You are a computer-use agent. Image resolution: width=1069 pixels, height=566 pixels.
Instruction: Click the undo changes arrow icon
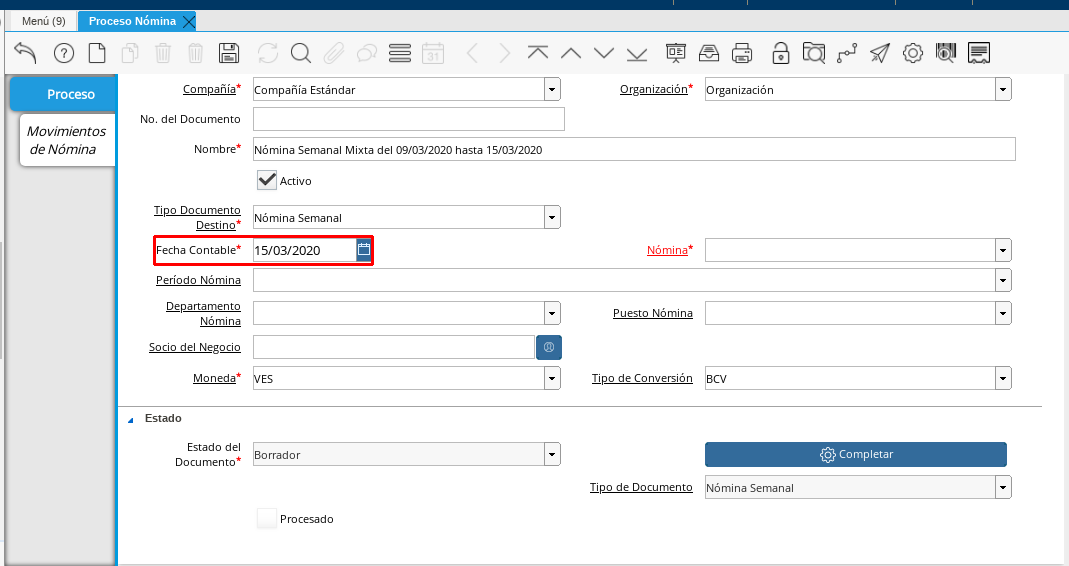point(25,53)
